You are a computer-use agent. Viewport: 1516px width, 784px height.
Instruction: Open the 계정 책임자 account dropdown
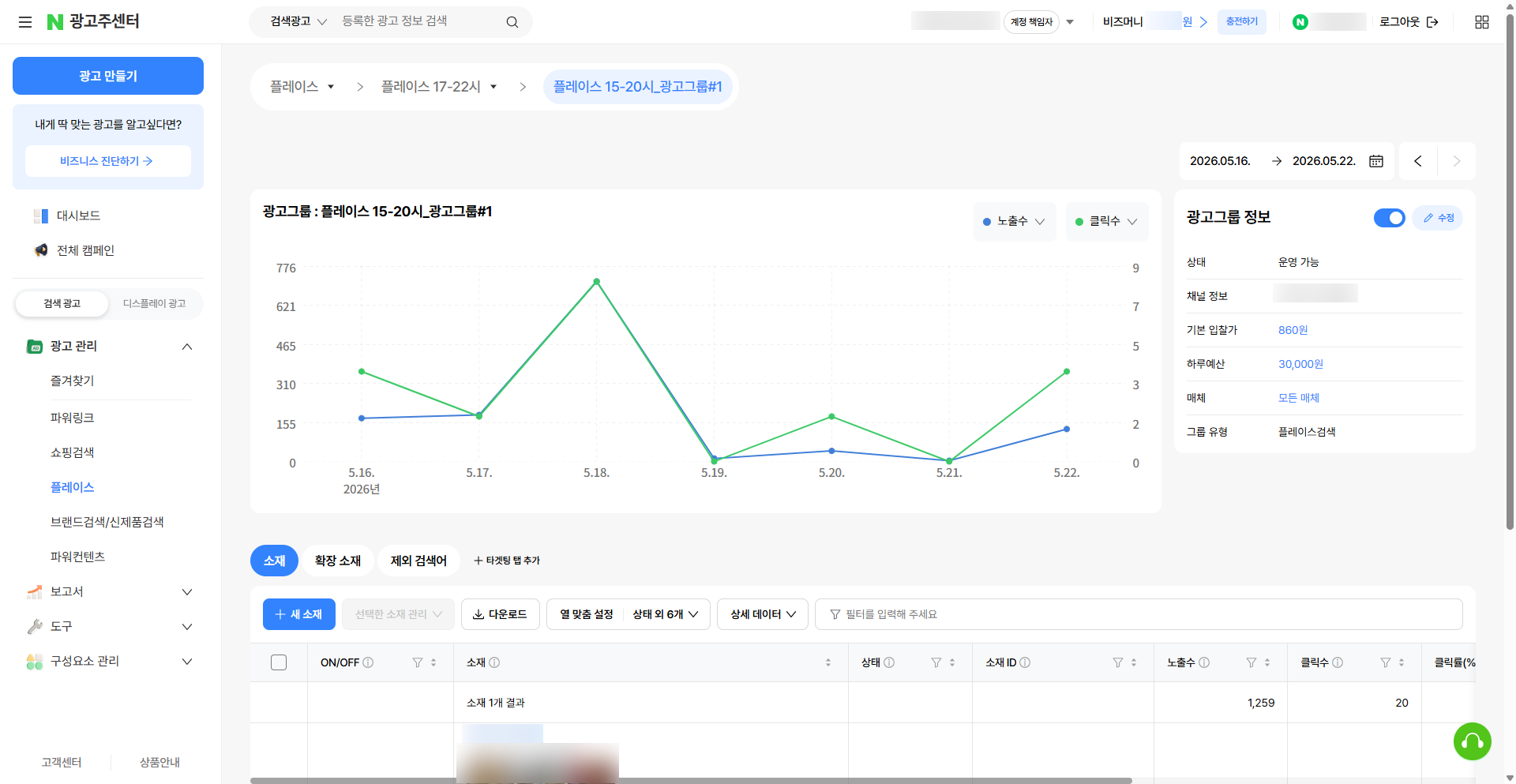coord(1070,22)
